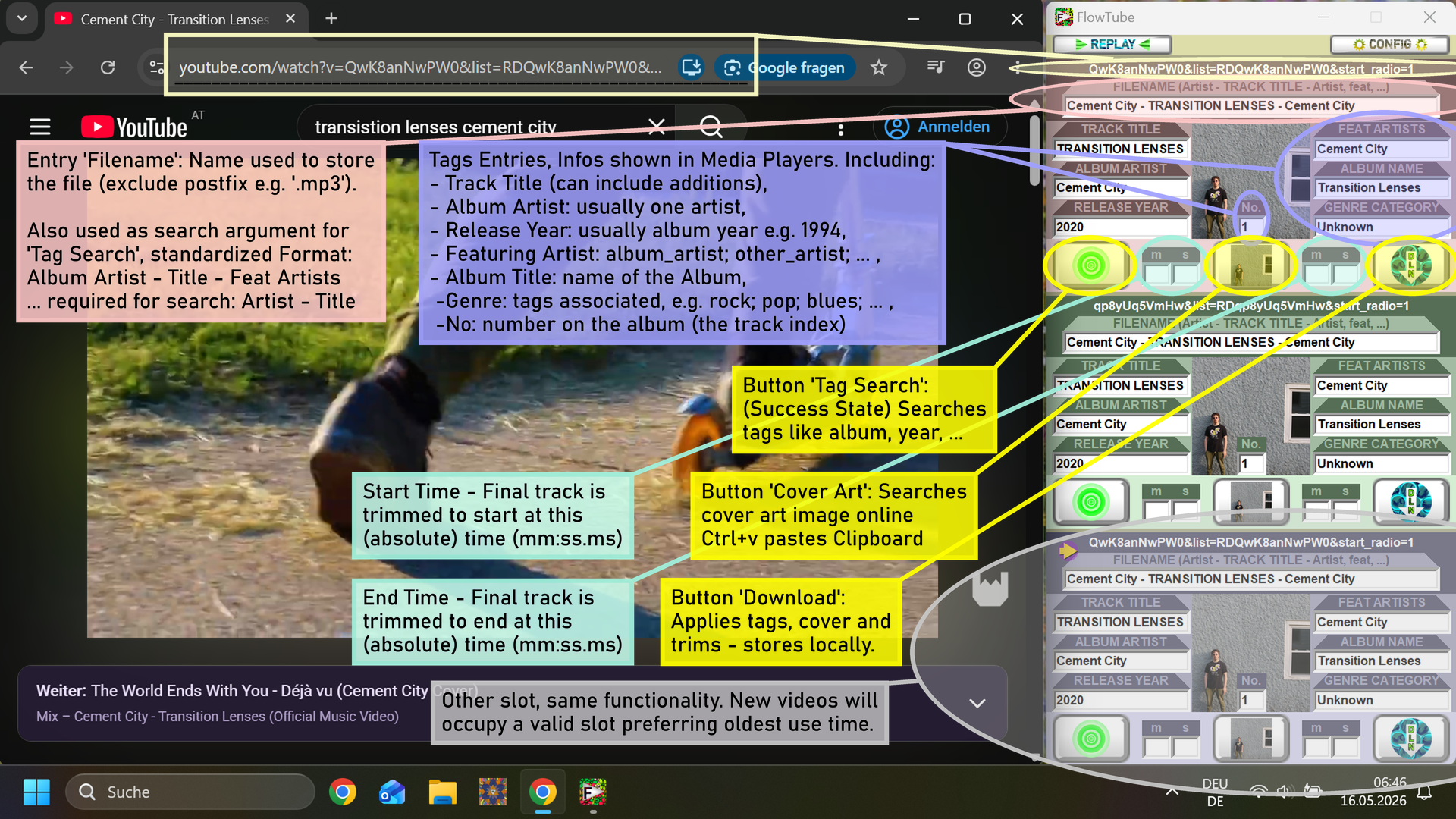Open Chrome profile icon
The image size is (1456, 819).
[977, 67]
